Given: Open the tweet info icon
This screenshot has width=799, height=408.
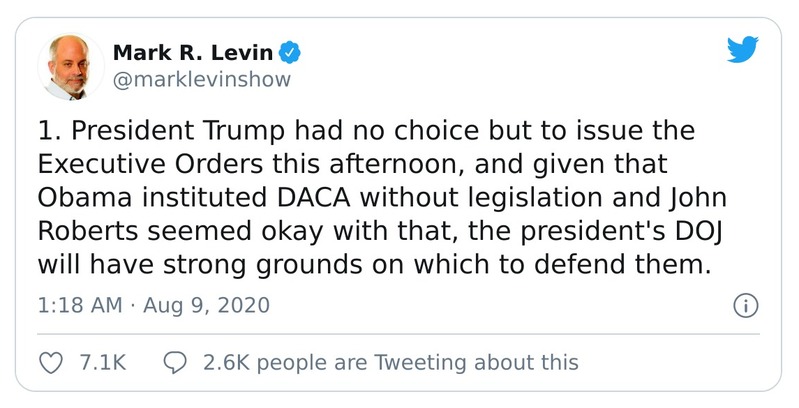Looking at the screenshot, I should [745, 306].
